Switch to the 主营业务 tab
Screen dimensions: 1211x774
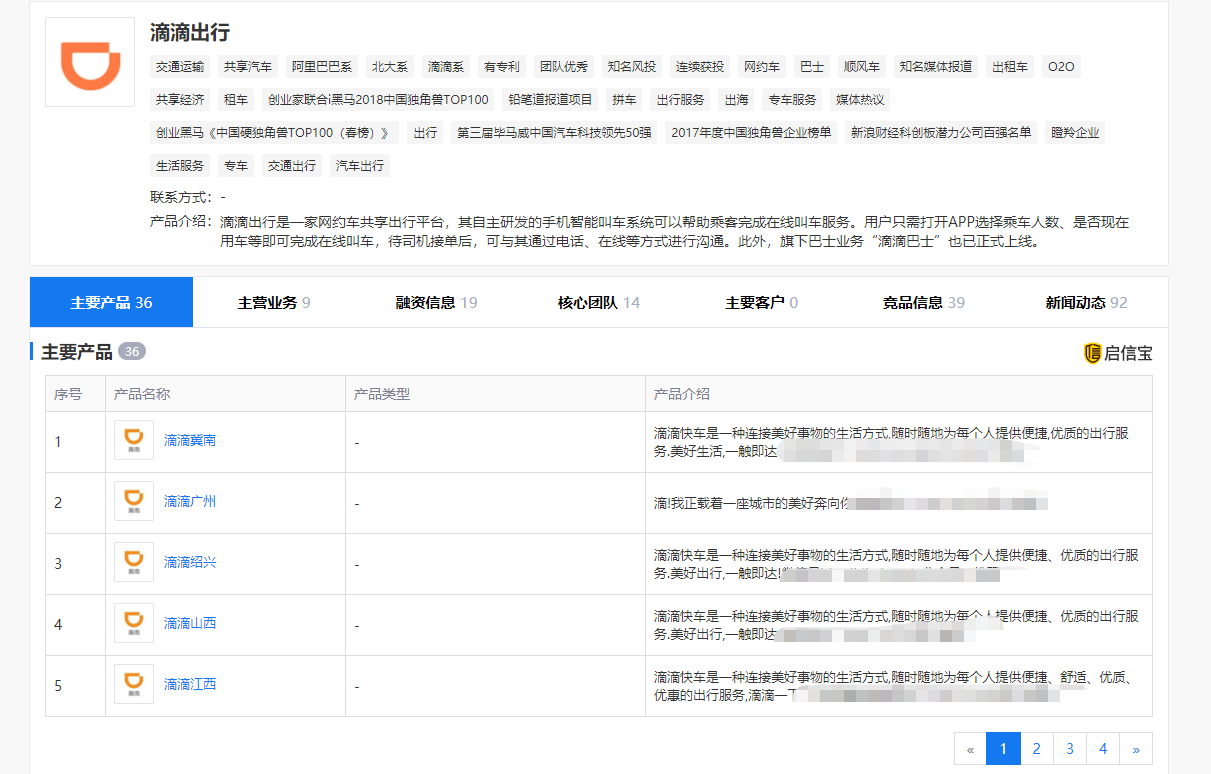point(273,302)
